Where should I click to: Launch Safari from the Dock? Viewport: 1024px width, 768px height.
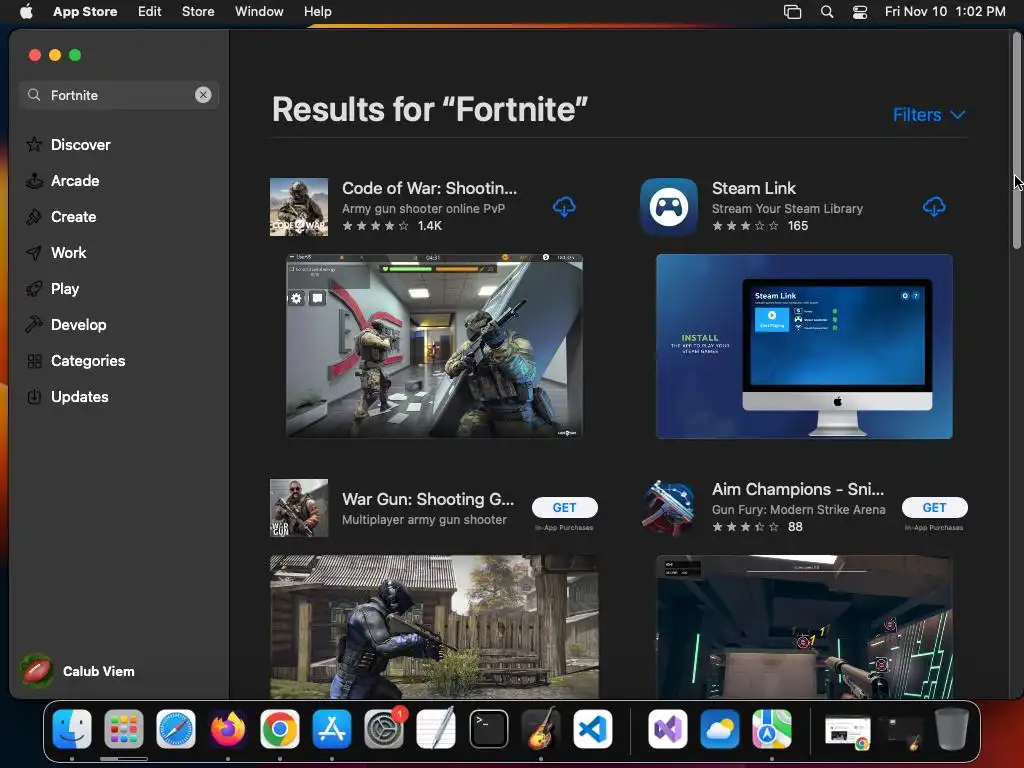click(x=176, y=729)
